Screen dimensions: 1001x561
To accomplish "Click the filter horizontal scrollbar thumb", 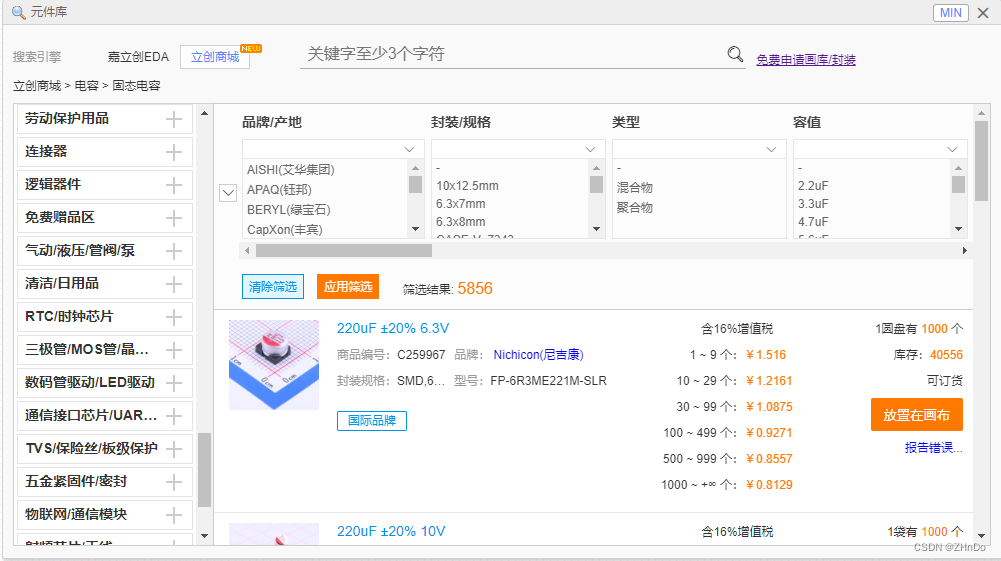I will pyautogui.click(x=343, y=251).
